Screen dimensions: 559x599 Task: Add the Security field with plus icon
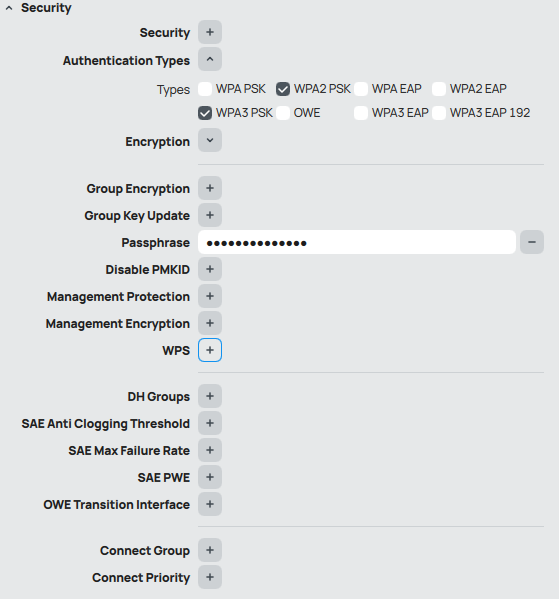[210, 32]
